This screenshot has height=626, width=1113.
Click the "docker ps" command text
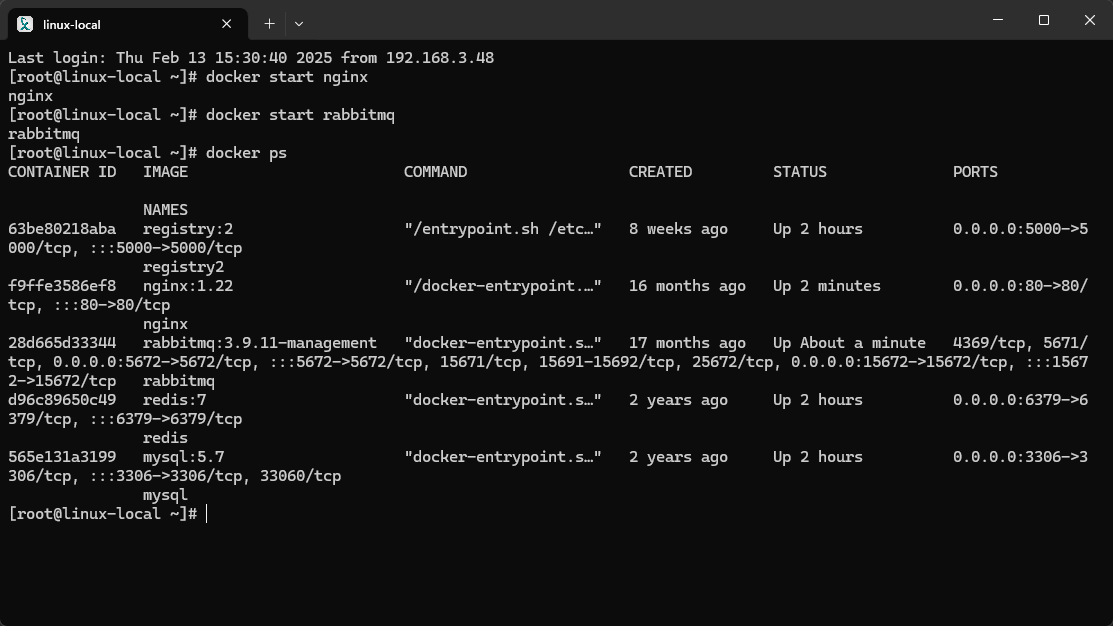[246, 153]
